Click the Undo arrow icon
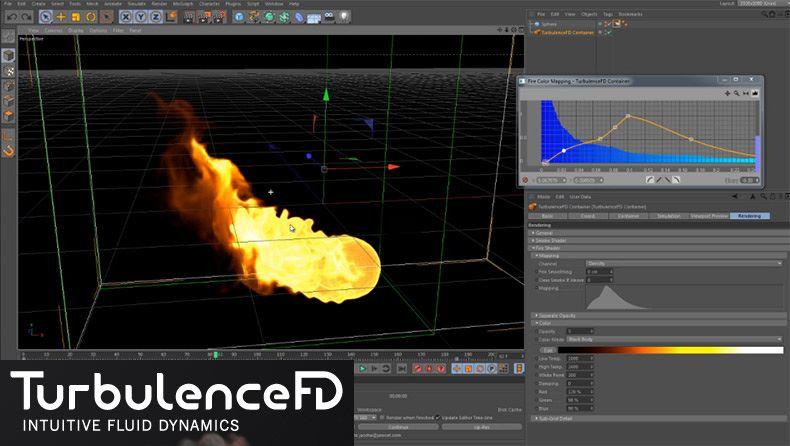The image size is (790, 446). (13, 17)
